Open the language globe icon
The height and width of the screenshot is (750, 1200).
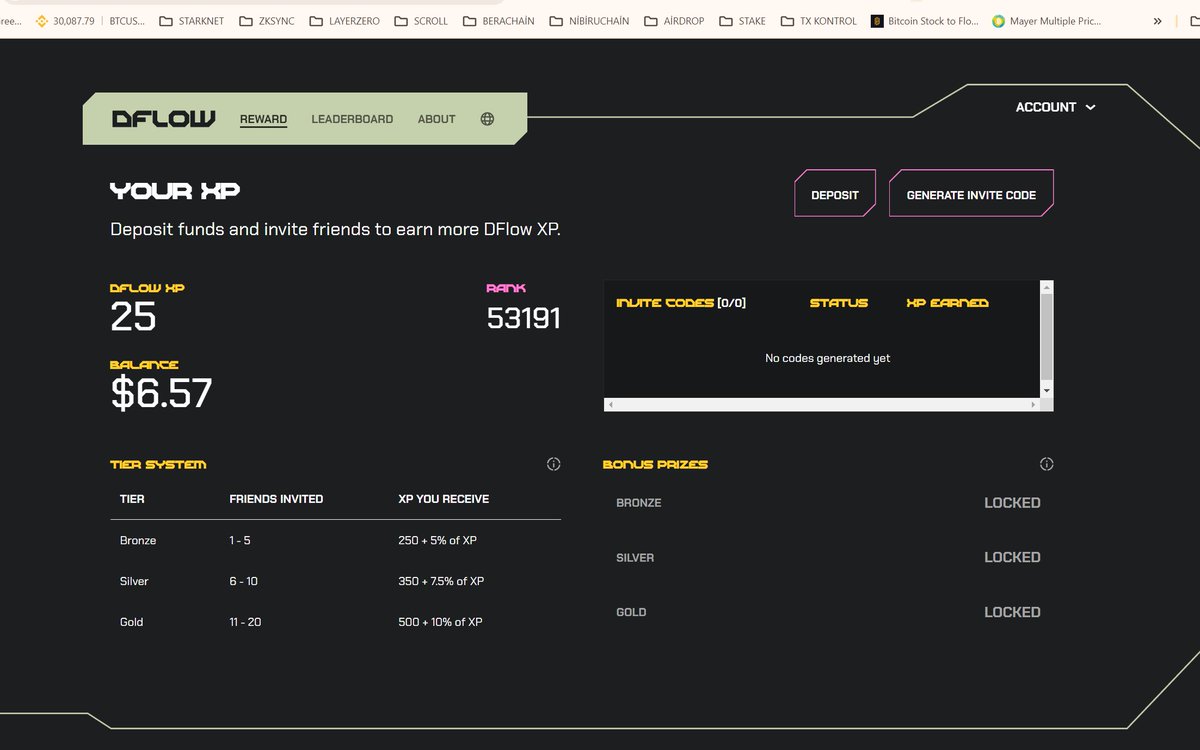[x=487, y=119]
